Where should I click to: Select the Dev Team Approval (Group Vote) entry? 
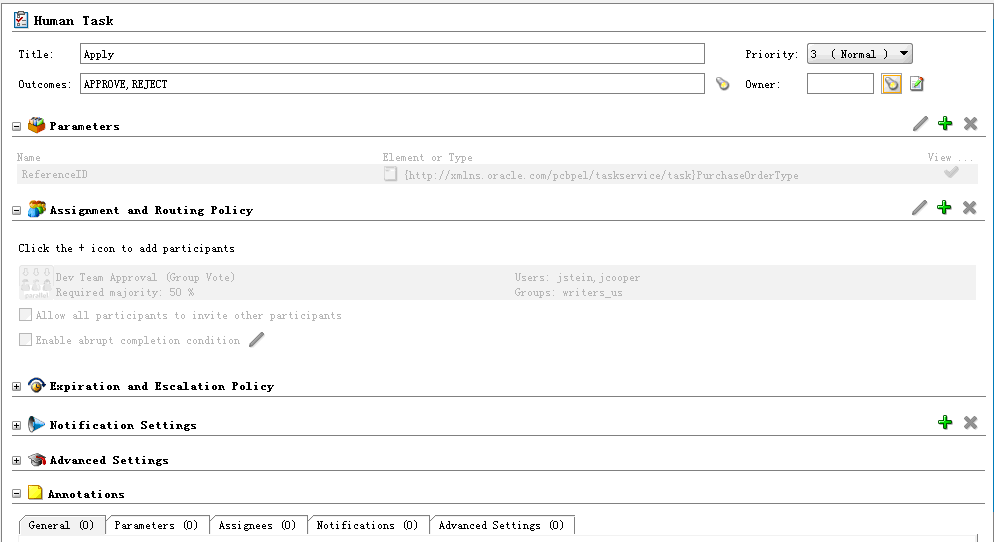pos(145,277)
